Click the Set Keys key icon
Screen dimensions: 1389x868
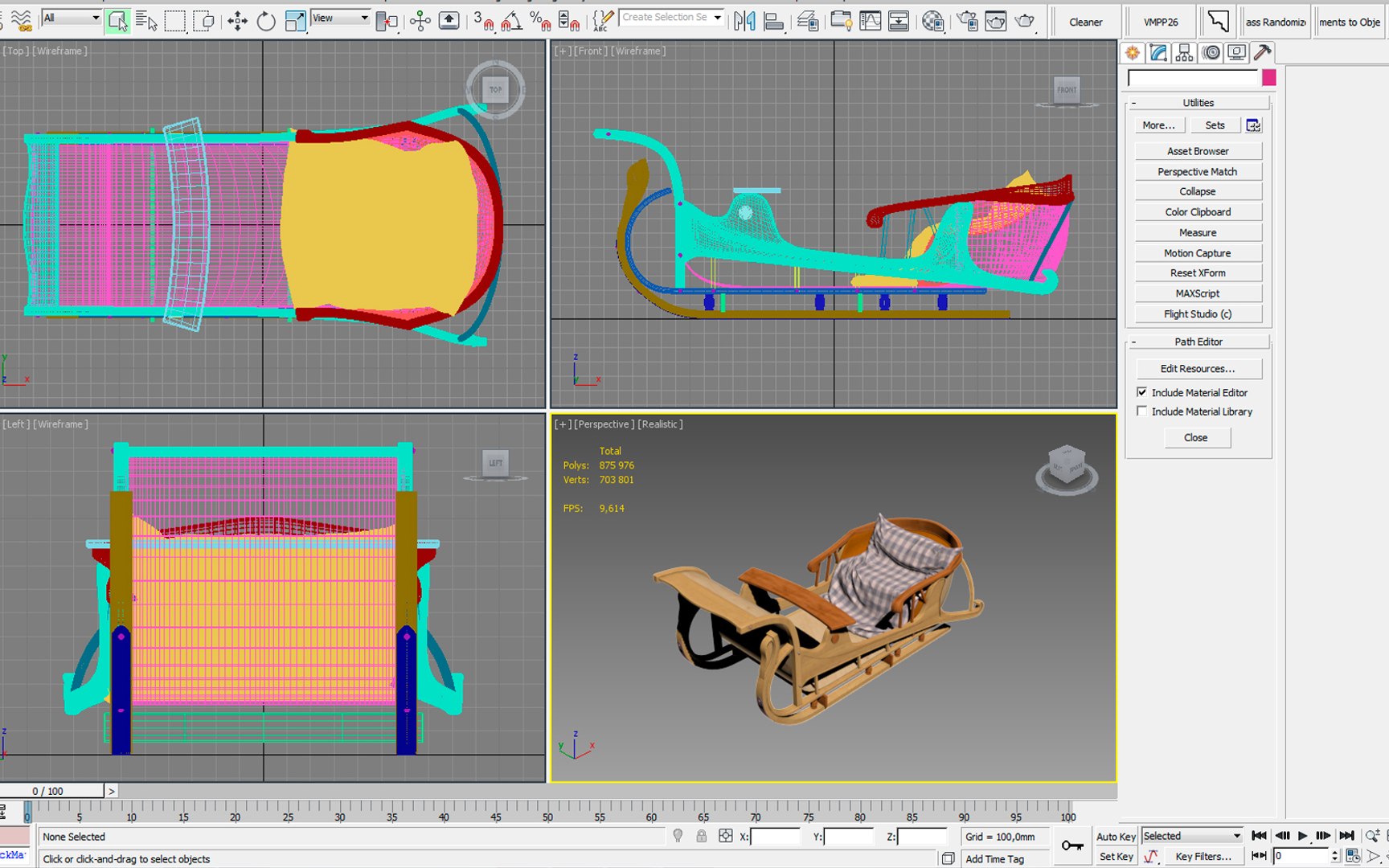pyautogui.click(x=1072, y=845)
